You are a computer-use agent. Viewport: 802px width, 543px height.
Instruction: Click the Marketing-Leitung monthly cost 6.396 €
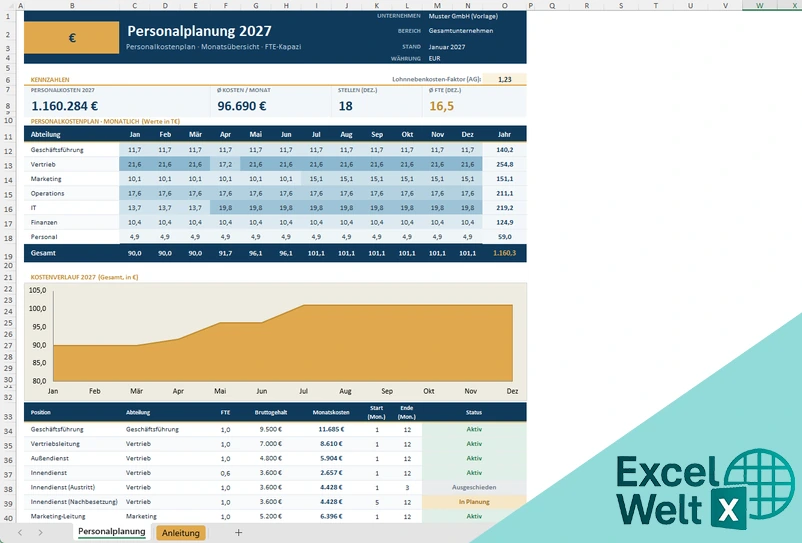[331, 516]
